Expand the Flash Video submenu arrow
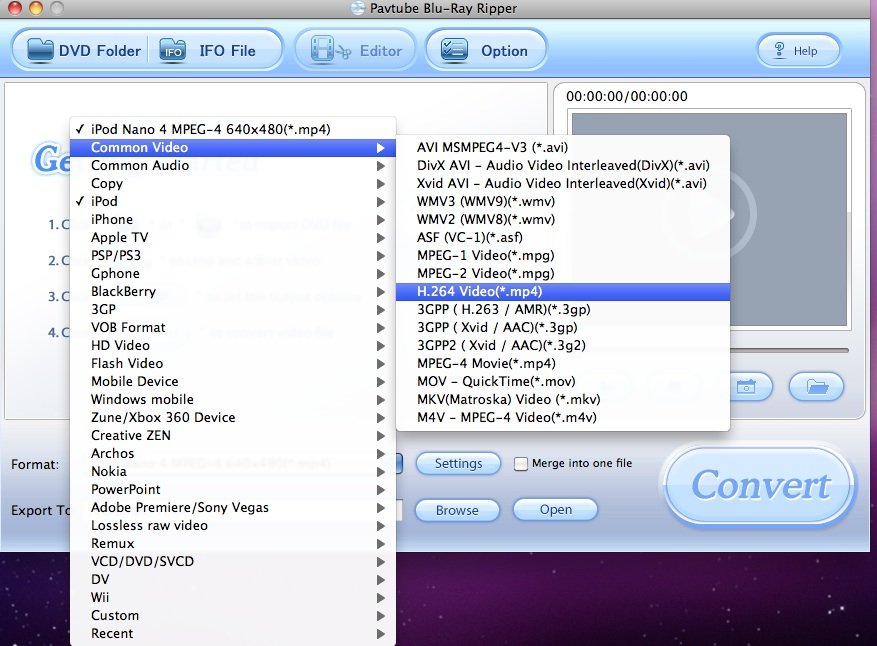 pyautogui.click(x=380, y=364)
